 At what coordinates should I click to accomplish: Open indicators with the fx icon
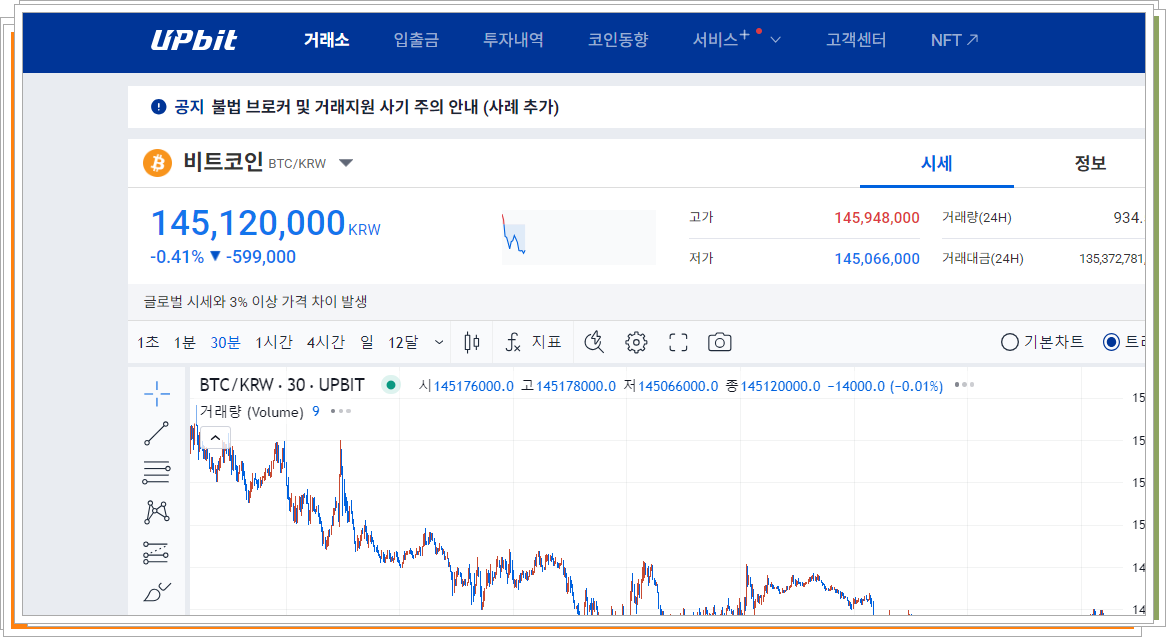(x=513, y=342)
